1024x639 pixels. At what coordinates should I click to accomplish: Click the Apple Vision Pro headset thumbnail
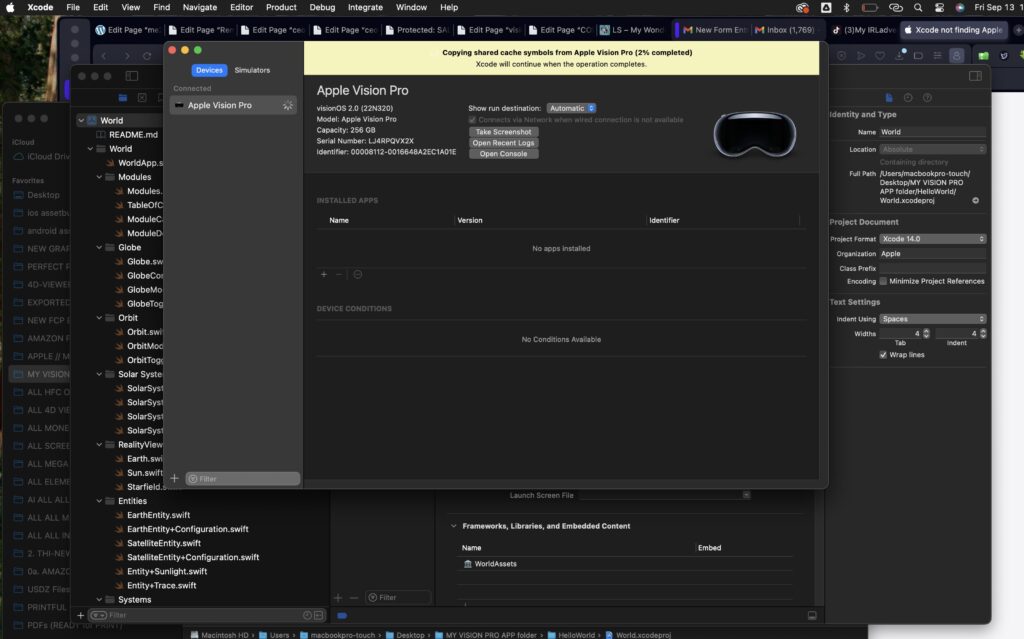[755, 135]
